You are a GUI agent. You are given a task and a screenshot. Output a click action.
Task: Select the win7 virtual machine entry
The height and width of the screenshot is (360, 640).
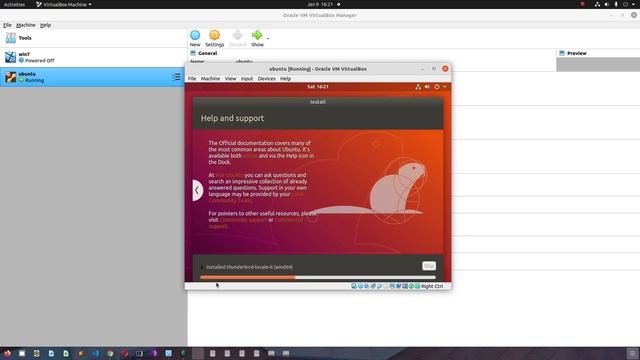tap(93, 57)
